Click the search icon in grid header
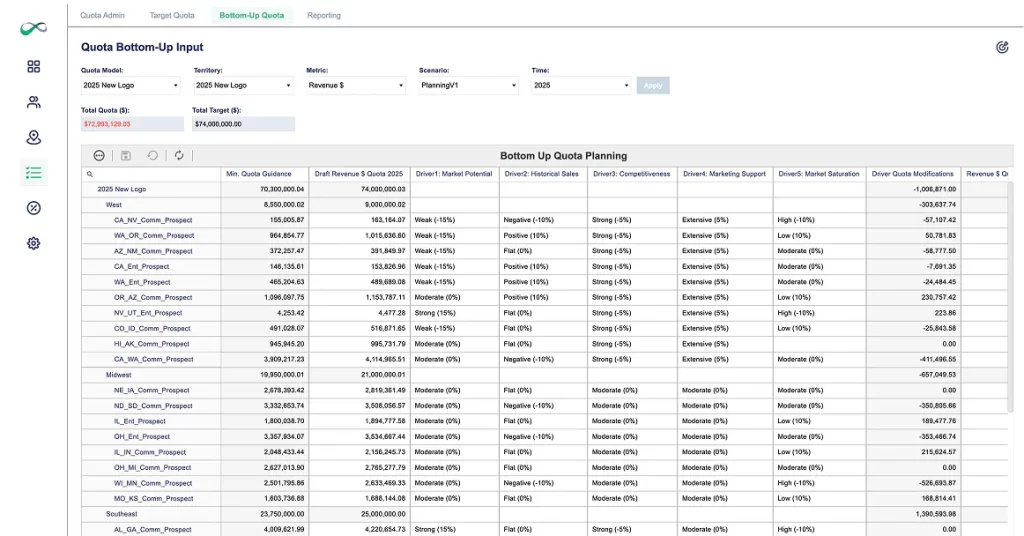Viewport: 1024px width, 536px height. tap(90, 174)
